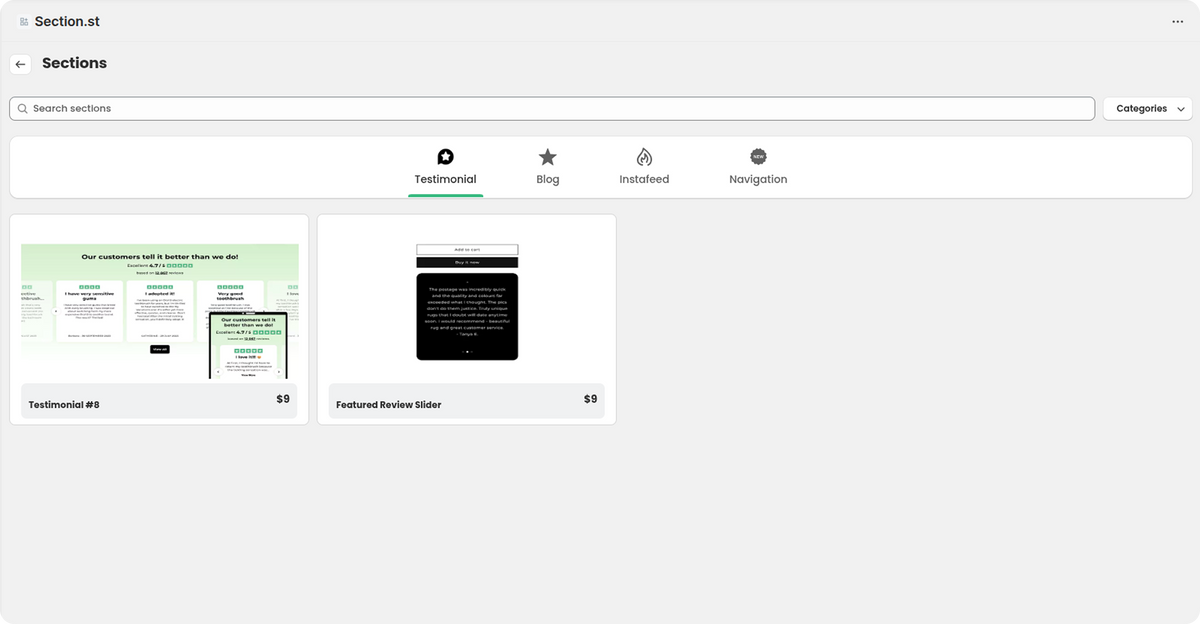This screenshot has width=1200, height=624.
Task: Click the Section.st app logo icon
Action: pos(24,22)
